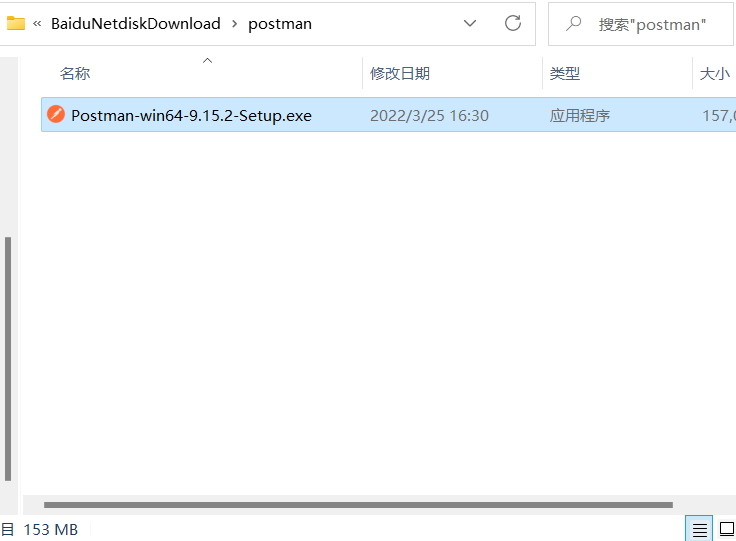The height and width of the screenshot is (541, 736).
Task: Click the date 2022/3/25 16:30
Action: click(429, 115)
